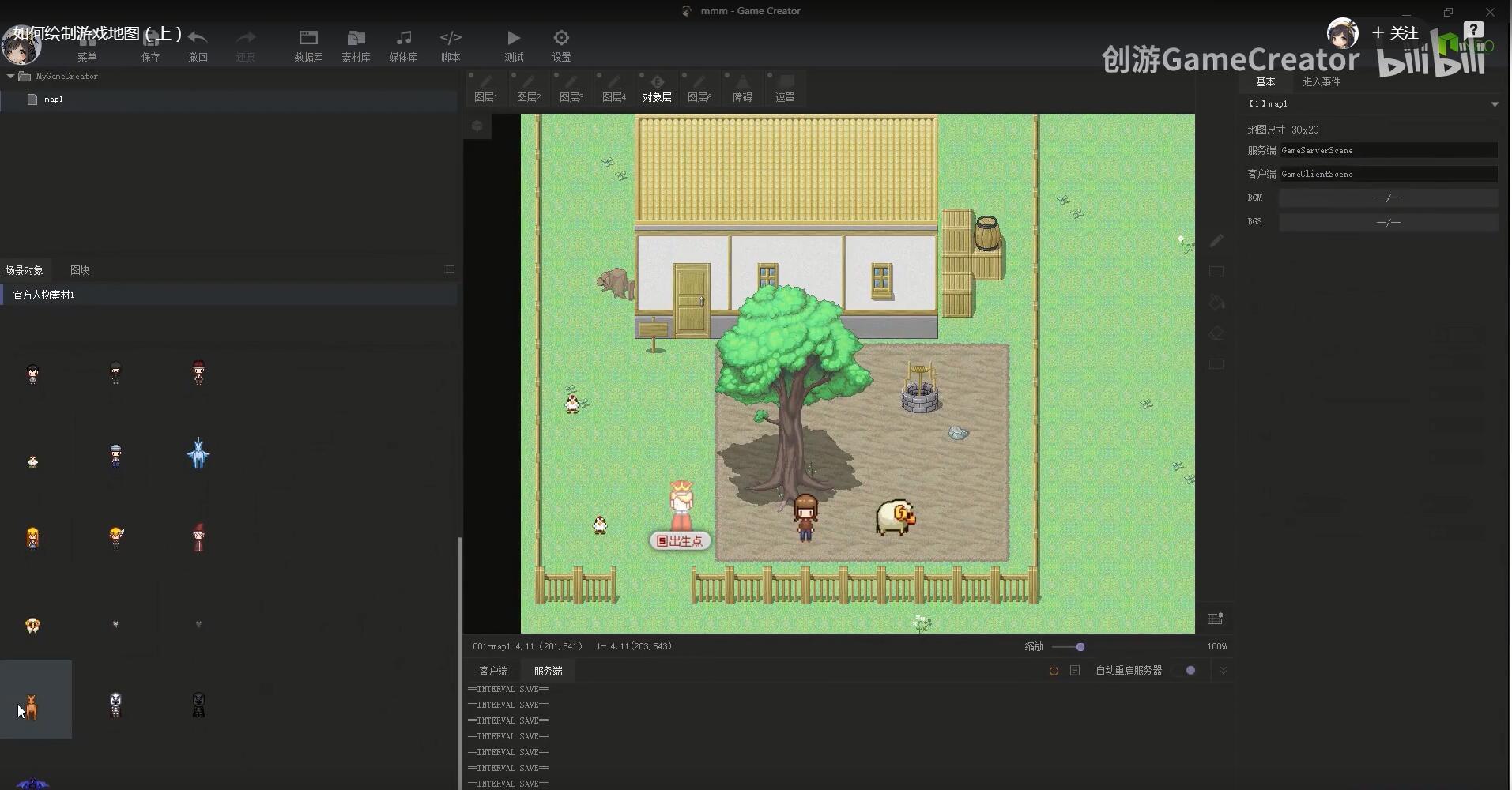
Task: Click the 缩放 zoom slider handle
Action: click(x=1080, y=647)
